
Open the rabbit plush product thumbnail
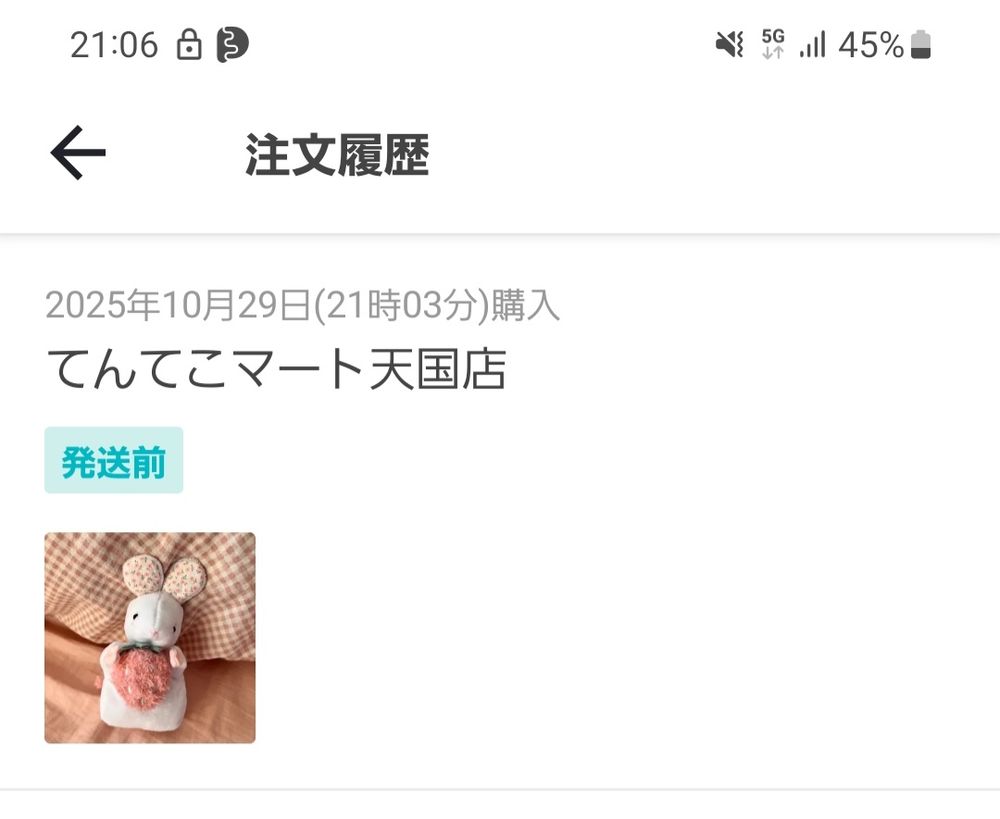click(150, 638)
